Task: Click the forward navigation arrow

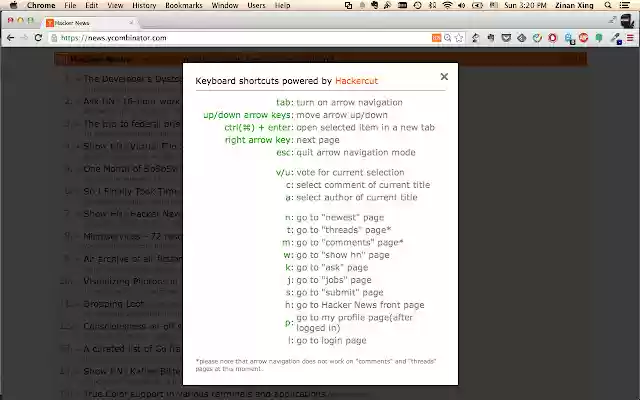Action: (24, 38)
